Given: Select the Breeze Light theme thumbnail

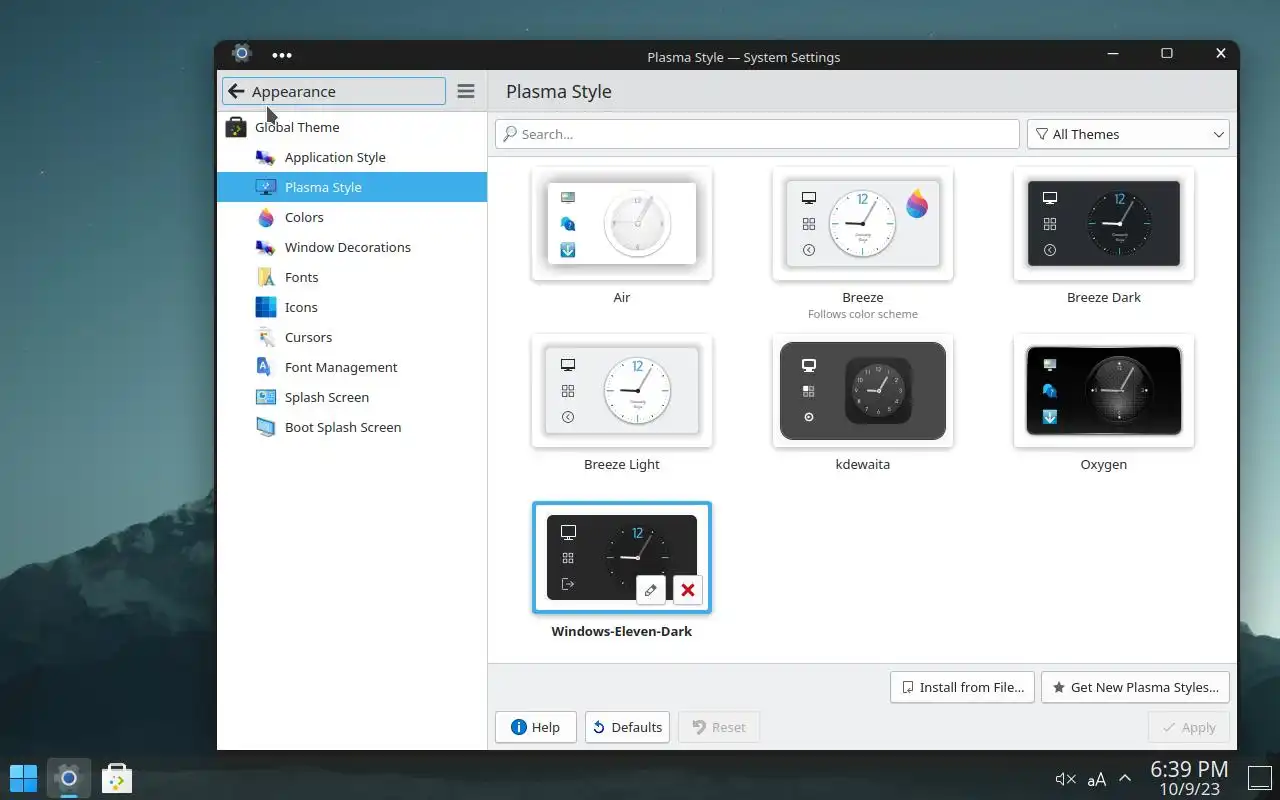Looking at the screenshot, I should (622, 391).
